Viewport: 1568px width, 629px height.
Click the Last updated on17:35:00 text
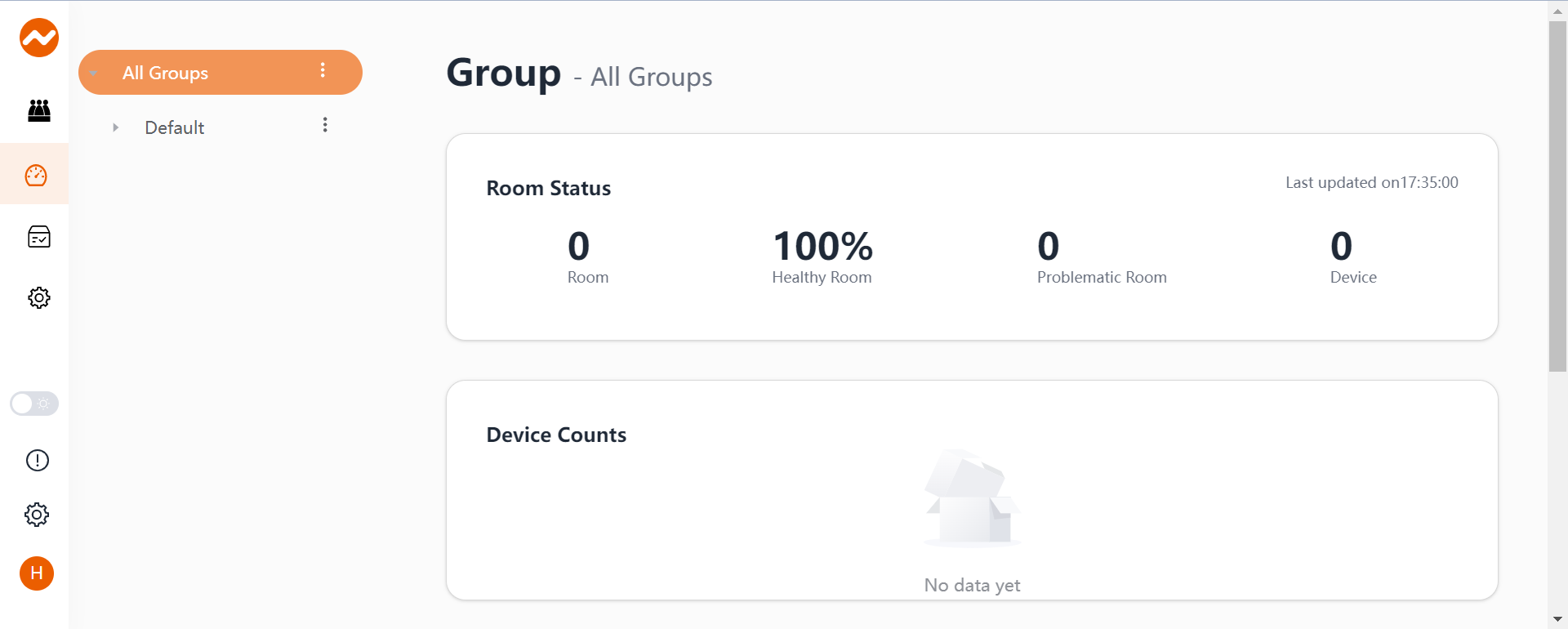1372,183
